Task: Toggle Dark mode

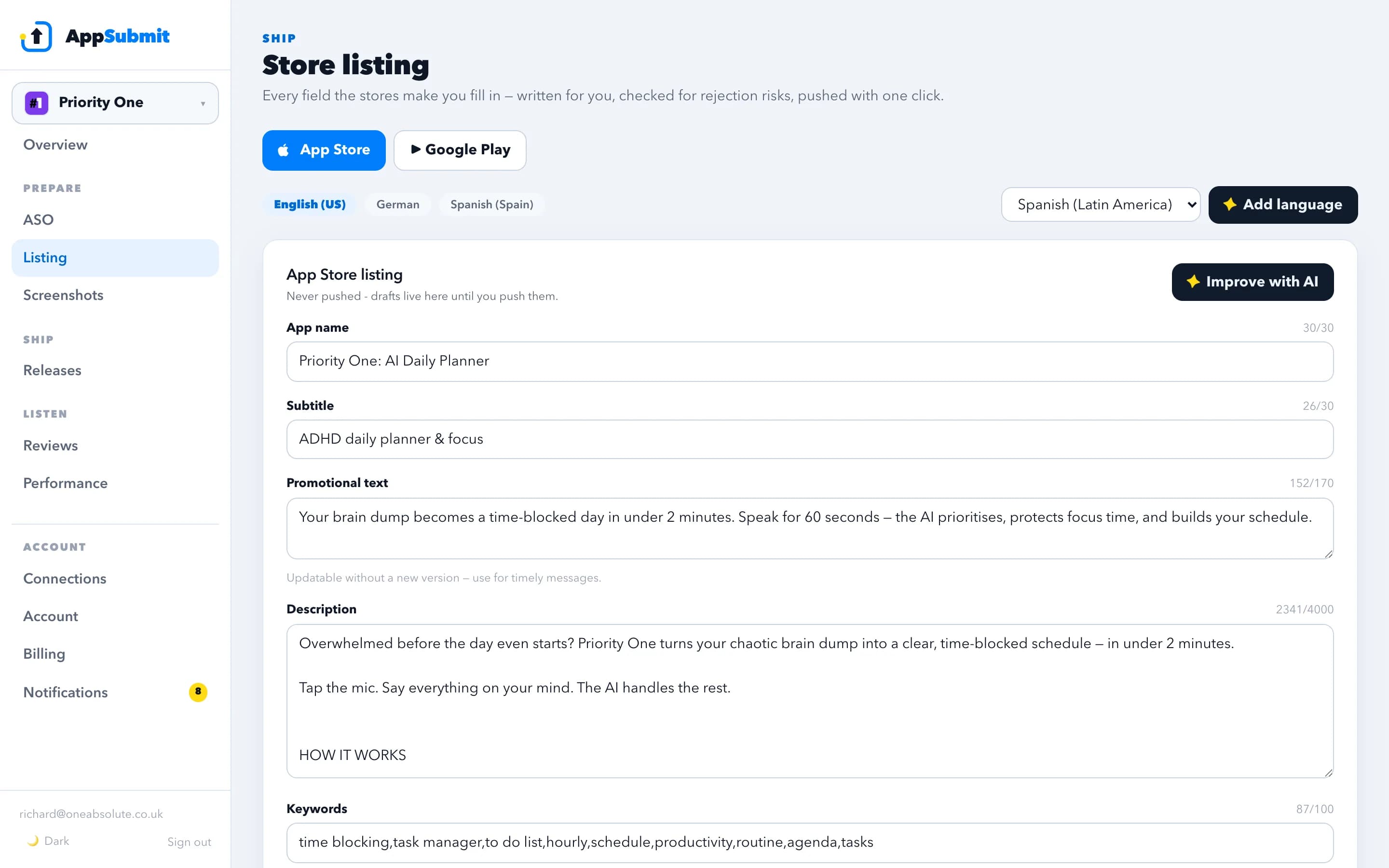Action: coord(48,841)
